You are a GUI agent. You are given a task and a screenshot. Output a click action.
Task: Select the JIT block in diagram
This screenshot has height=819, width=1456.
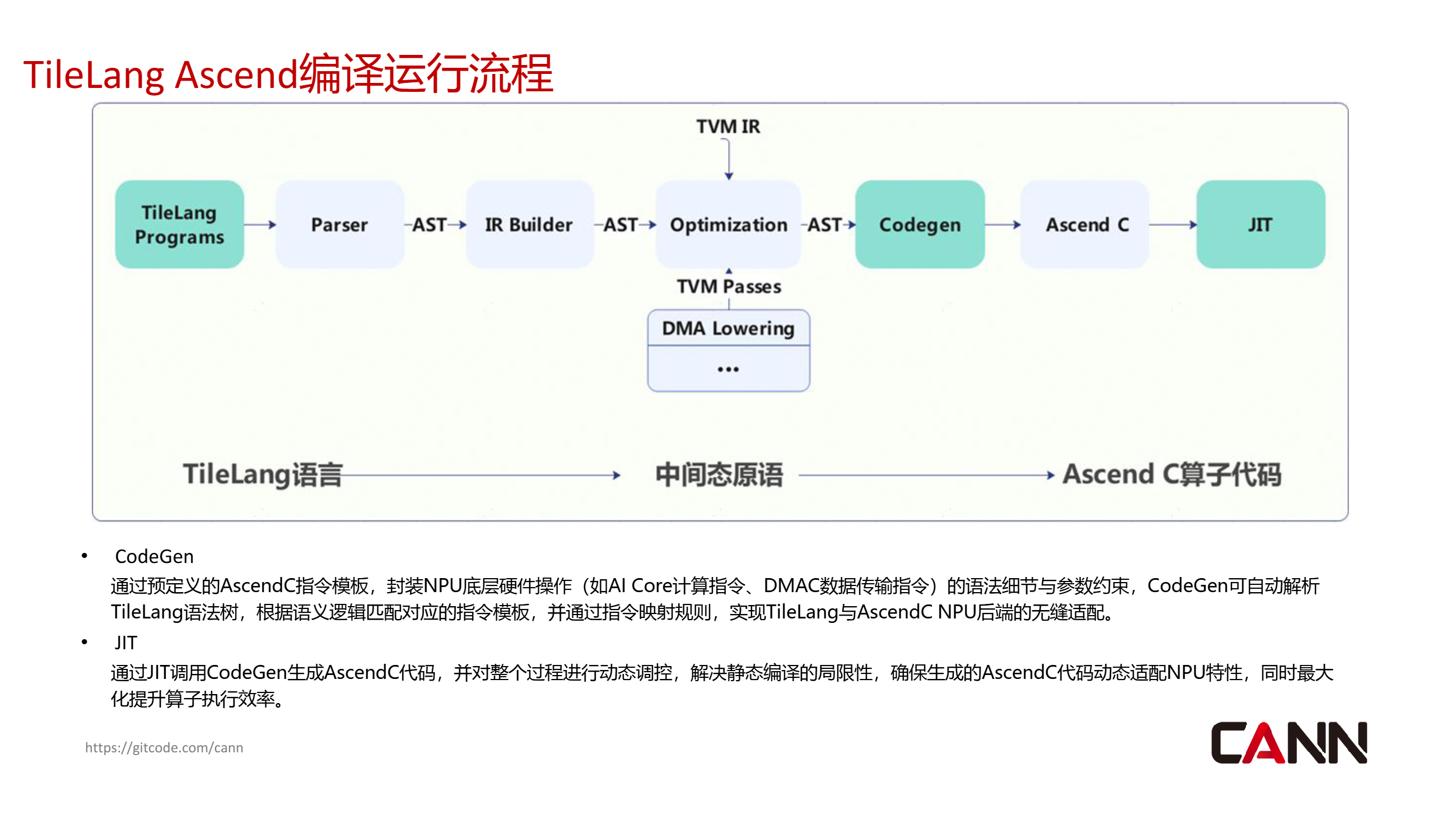pos(1260,225)
